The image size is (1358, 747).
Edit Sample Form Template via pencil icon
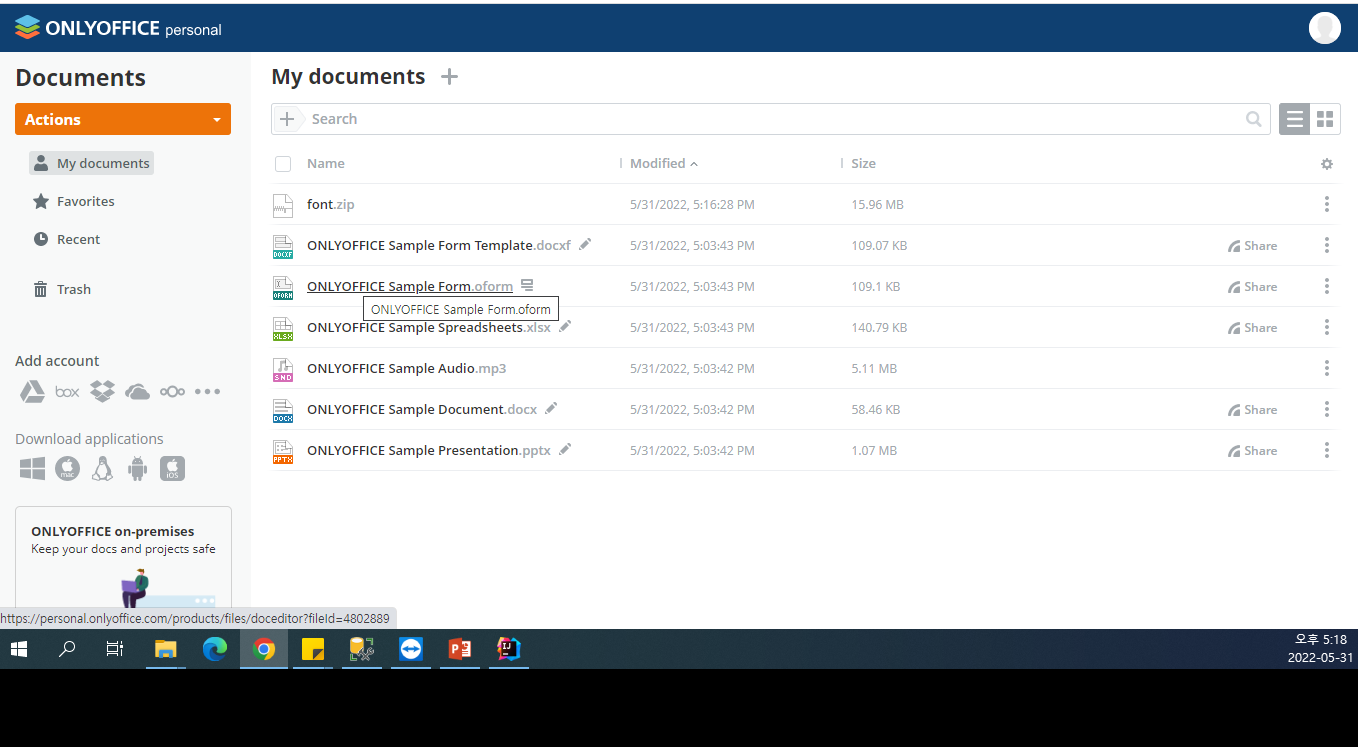tap(585, 244)
